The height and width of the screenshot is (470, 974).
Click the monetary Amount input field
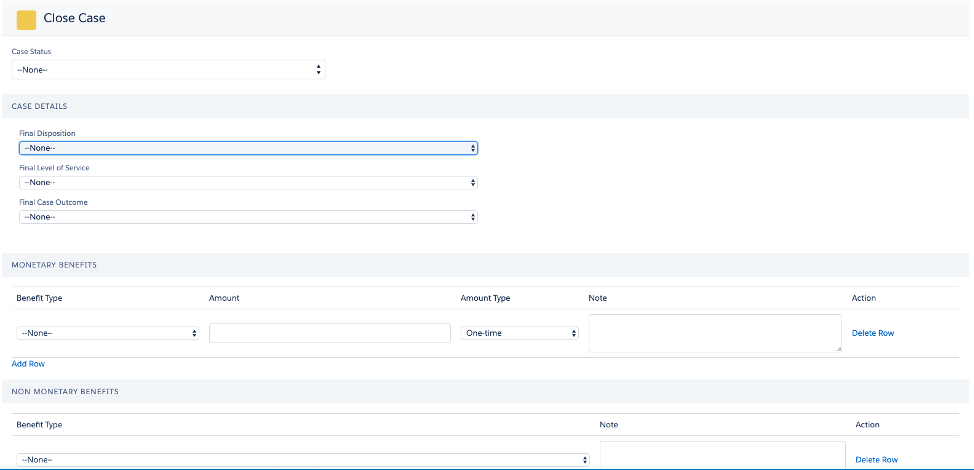click(x=330, y=333)
